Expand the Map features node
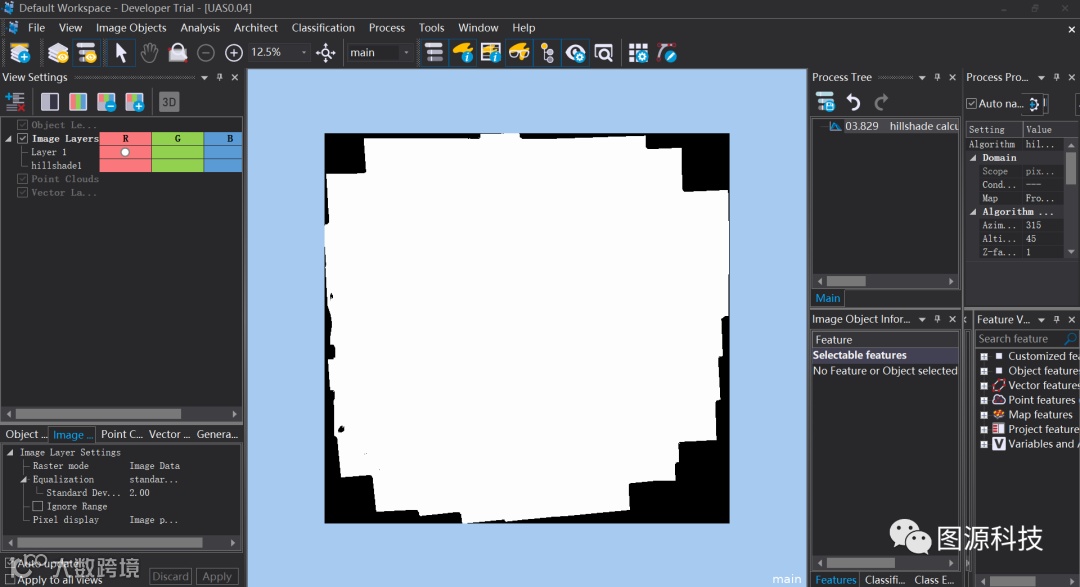 coord(984,415)
